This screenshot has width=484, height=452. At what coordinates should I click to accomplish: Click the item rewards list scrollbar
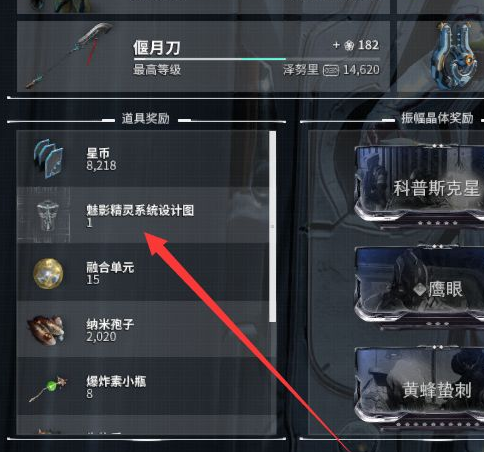click(x=272, y=227)
